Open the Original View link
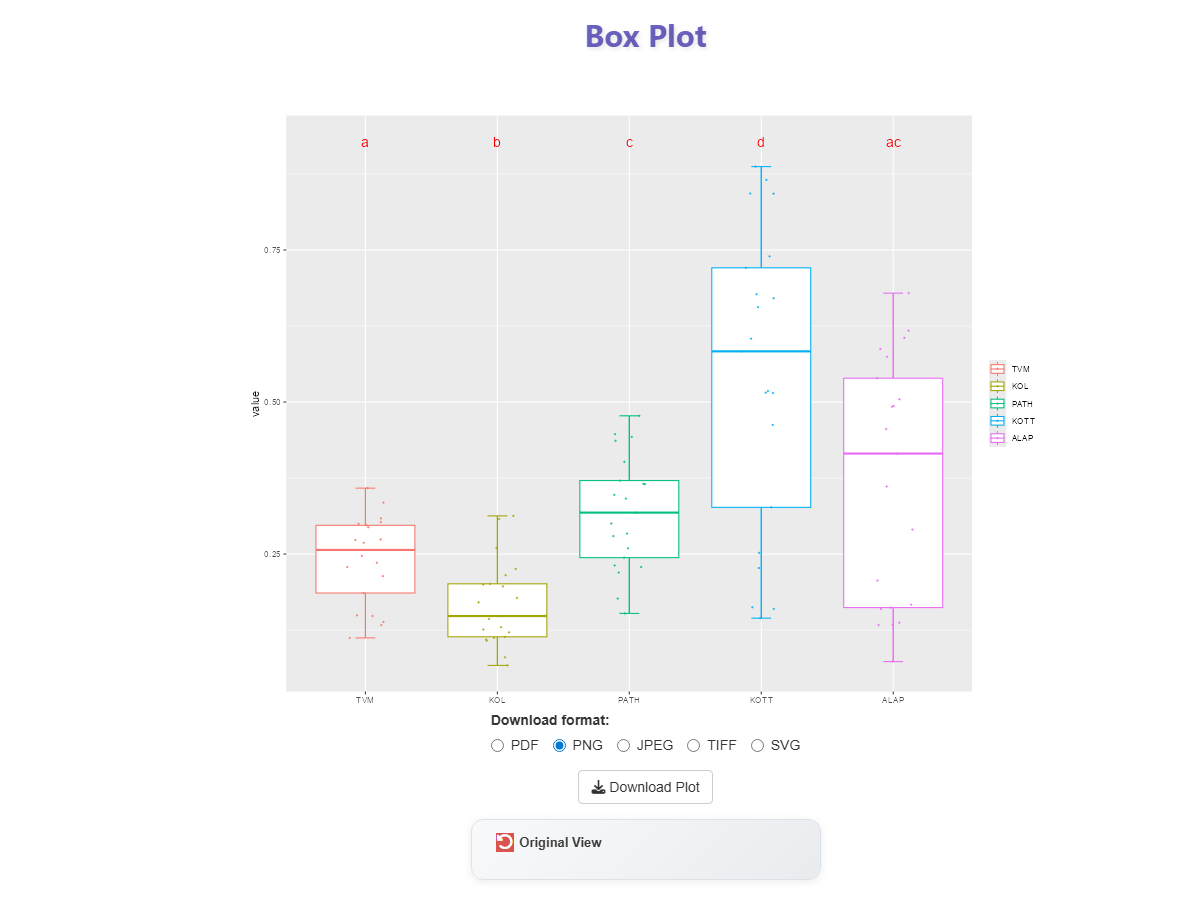Viewport: 1197px width, 911px height. point(560,842)
